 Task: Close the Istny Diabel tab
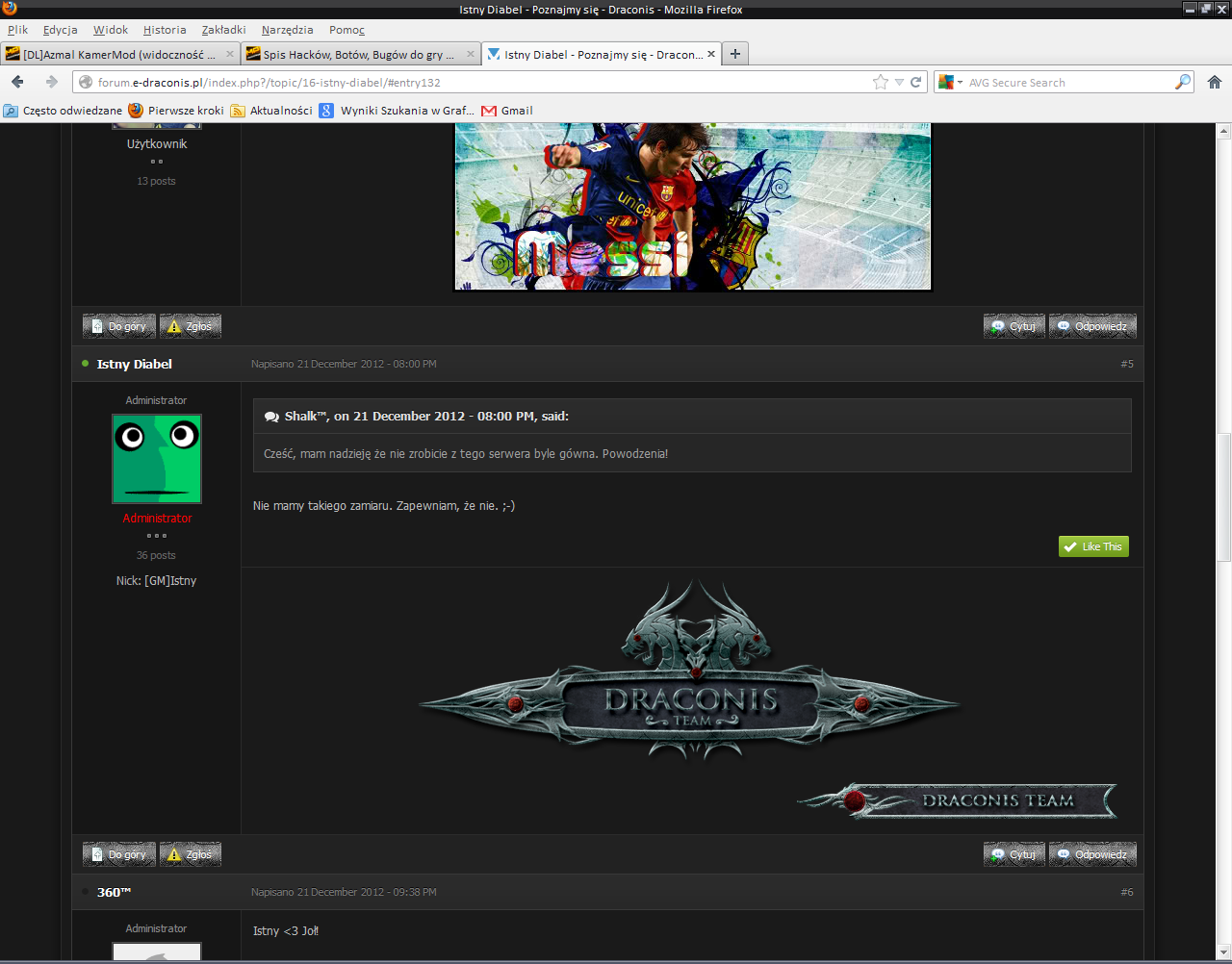711,54
